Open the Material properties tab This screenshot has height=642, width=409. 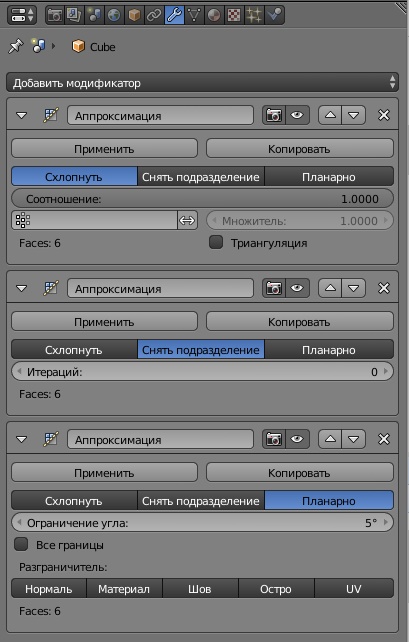pyautogui.click(x=214, y=15)
